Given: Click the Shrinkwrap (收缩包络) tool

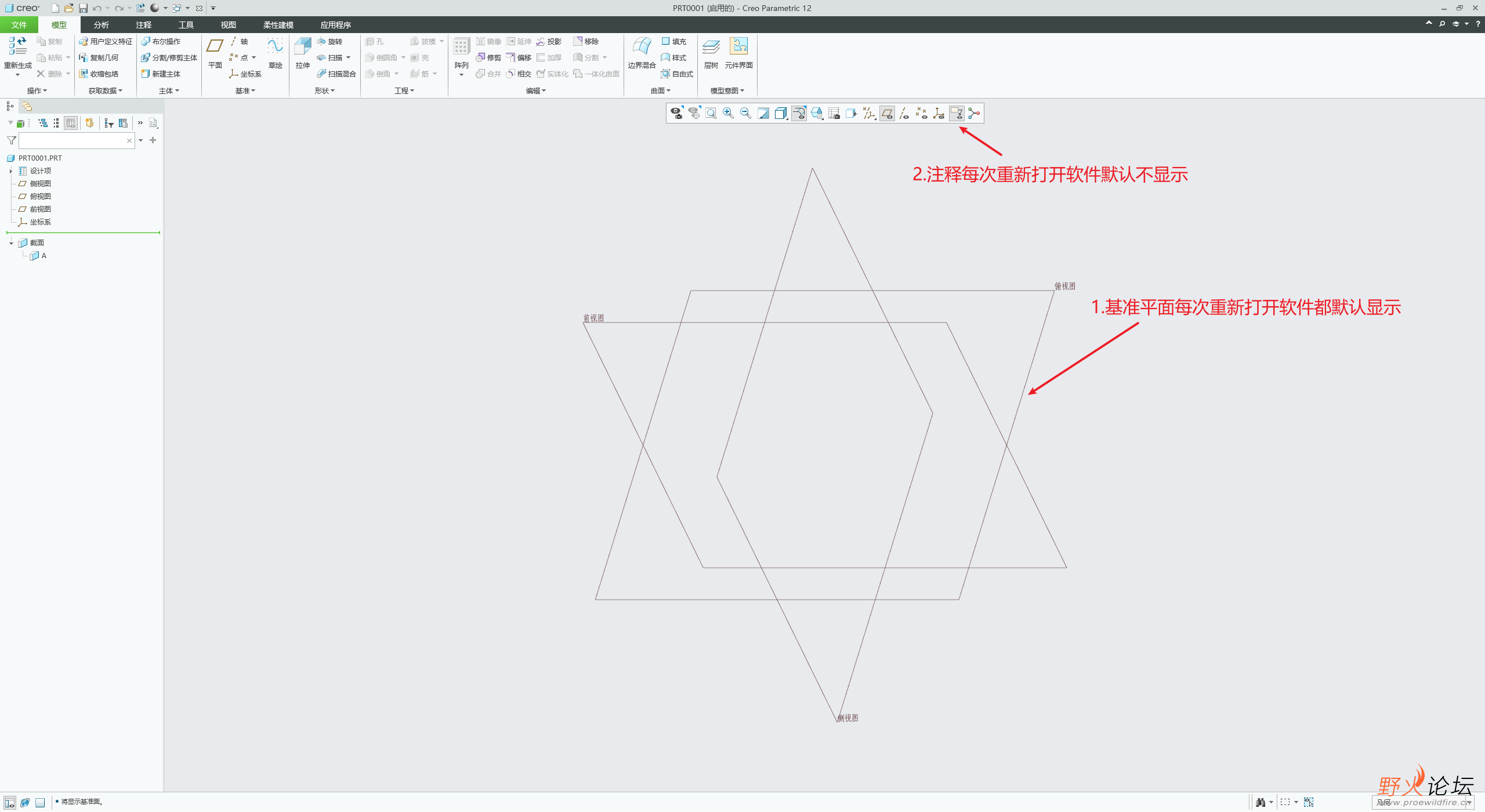Looking at the screenshot, I should [x=99, y=74].
